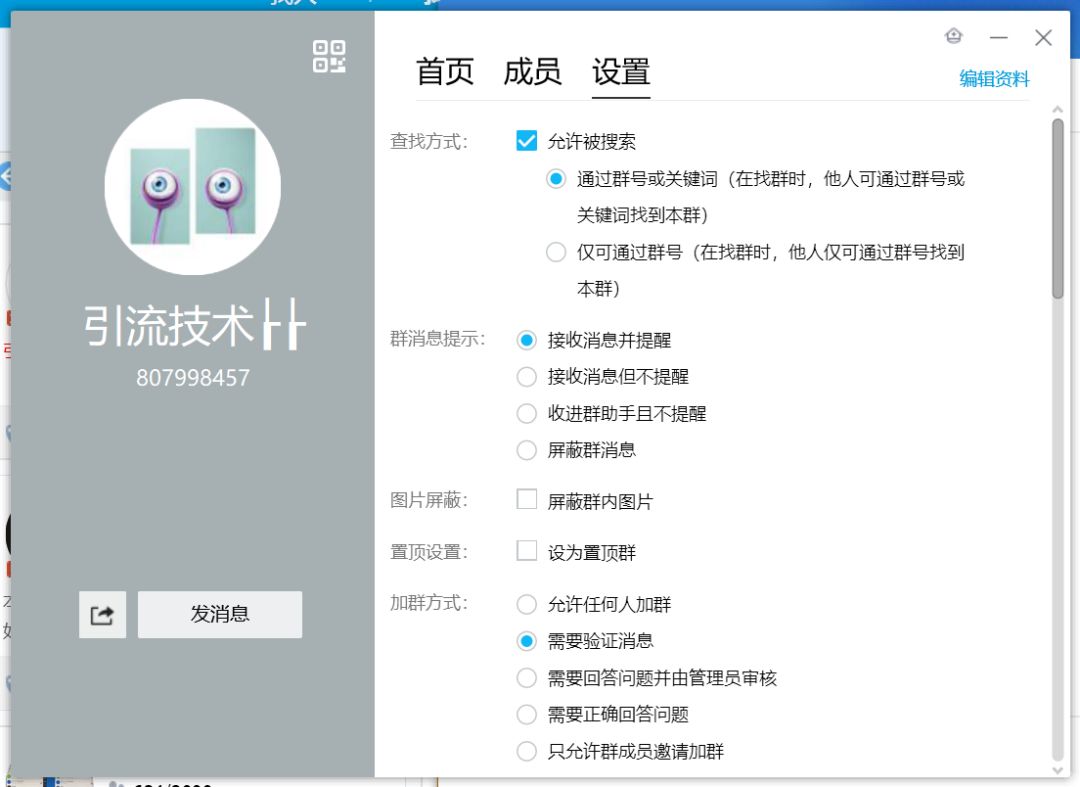Click the report icon in title bar
The height and width of the screenshot is (787, 1080).
click(x=954, y=36)
